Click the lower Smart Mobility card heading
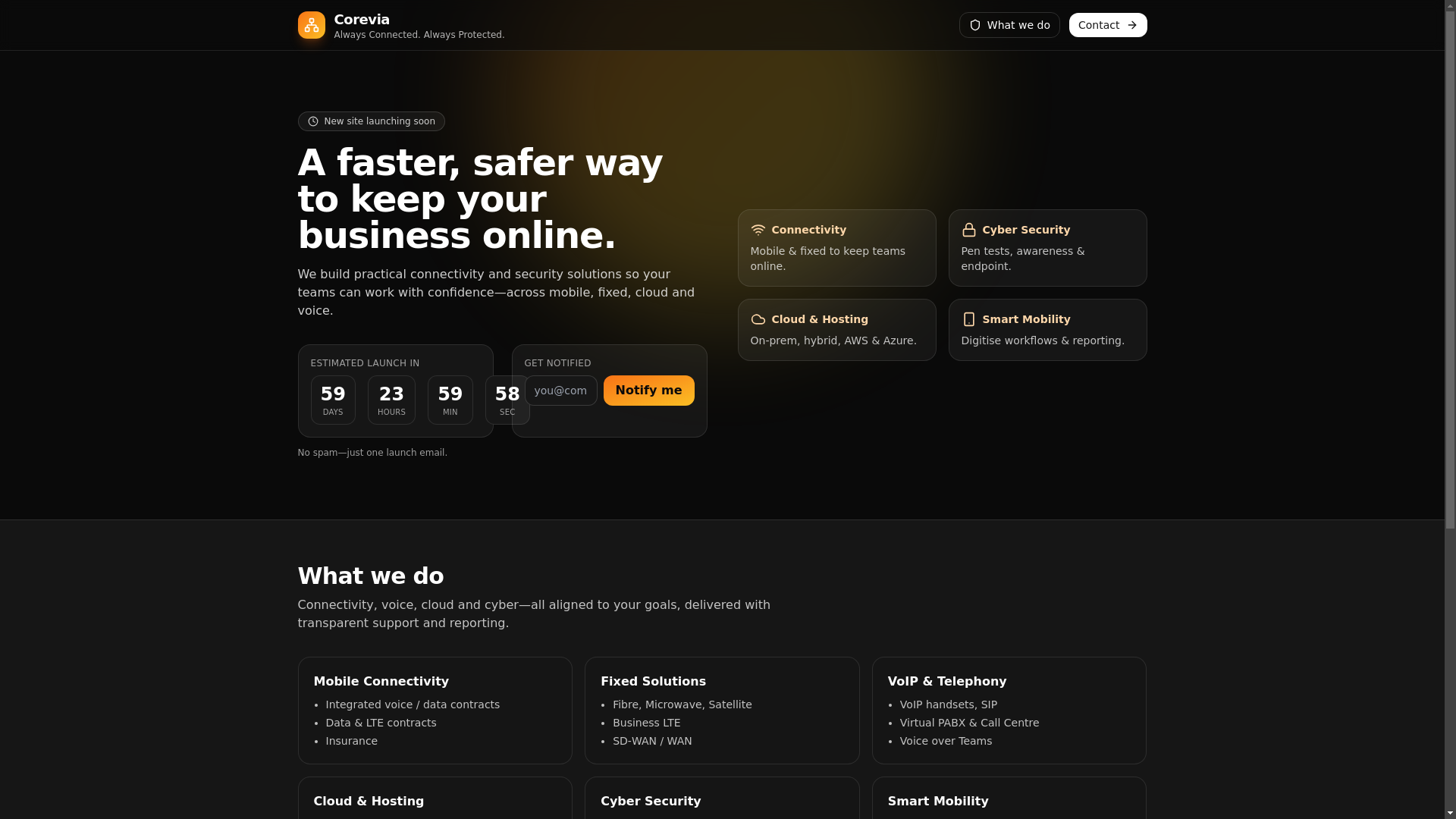The width and height of the screenshot is (1456, 819). coord(938,802)
